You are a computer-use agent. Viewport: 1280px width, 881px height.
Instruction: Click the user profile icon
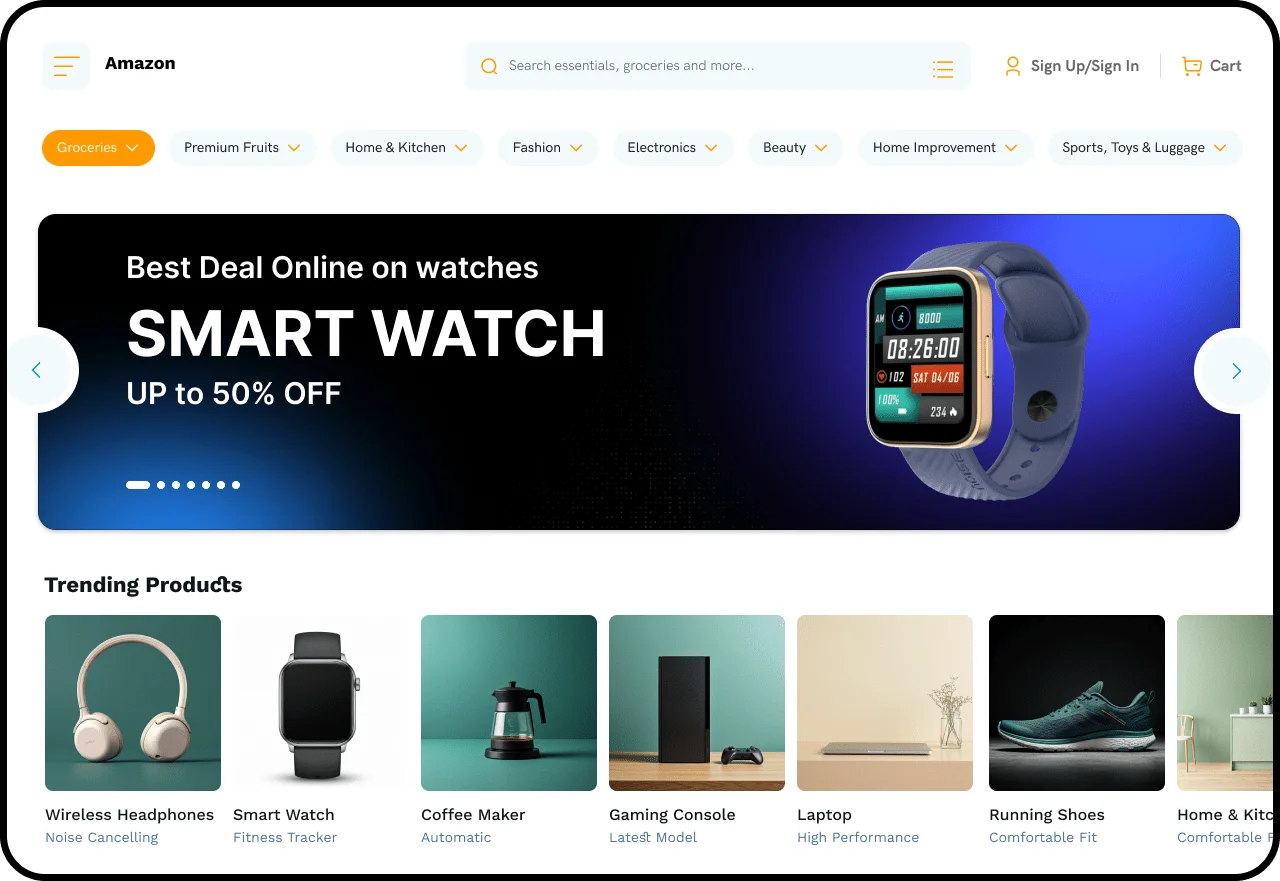(1013, 66)
